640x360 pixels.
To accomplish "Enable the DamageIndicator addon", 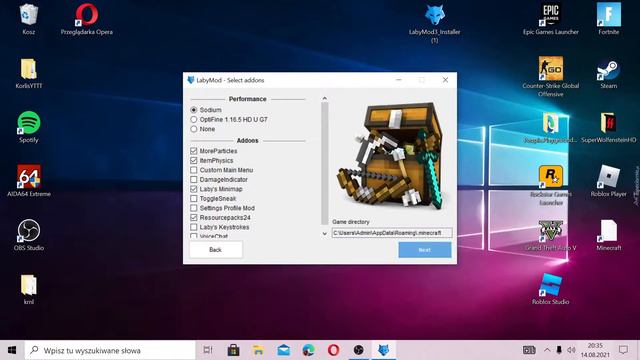I will pos(193,180).
